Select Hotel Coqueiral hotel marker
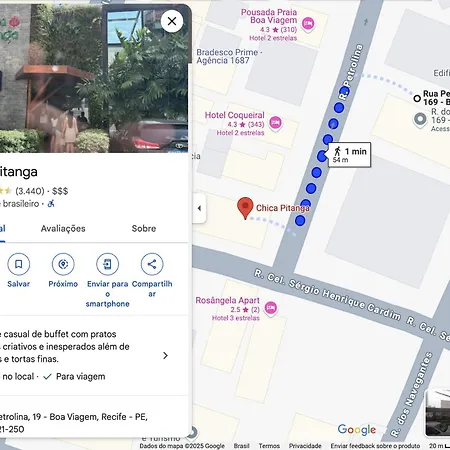The height and width of the screenshot is (450, 450). [x=275, y=124]
